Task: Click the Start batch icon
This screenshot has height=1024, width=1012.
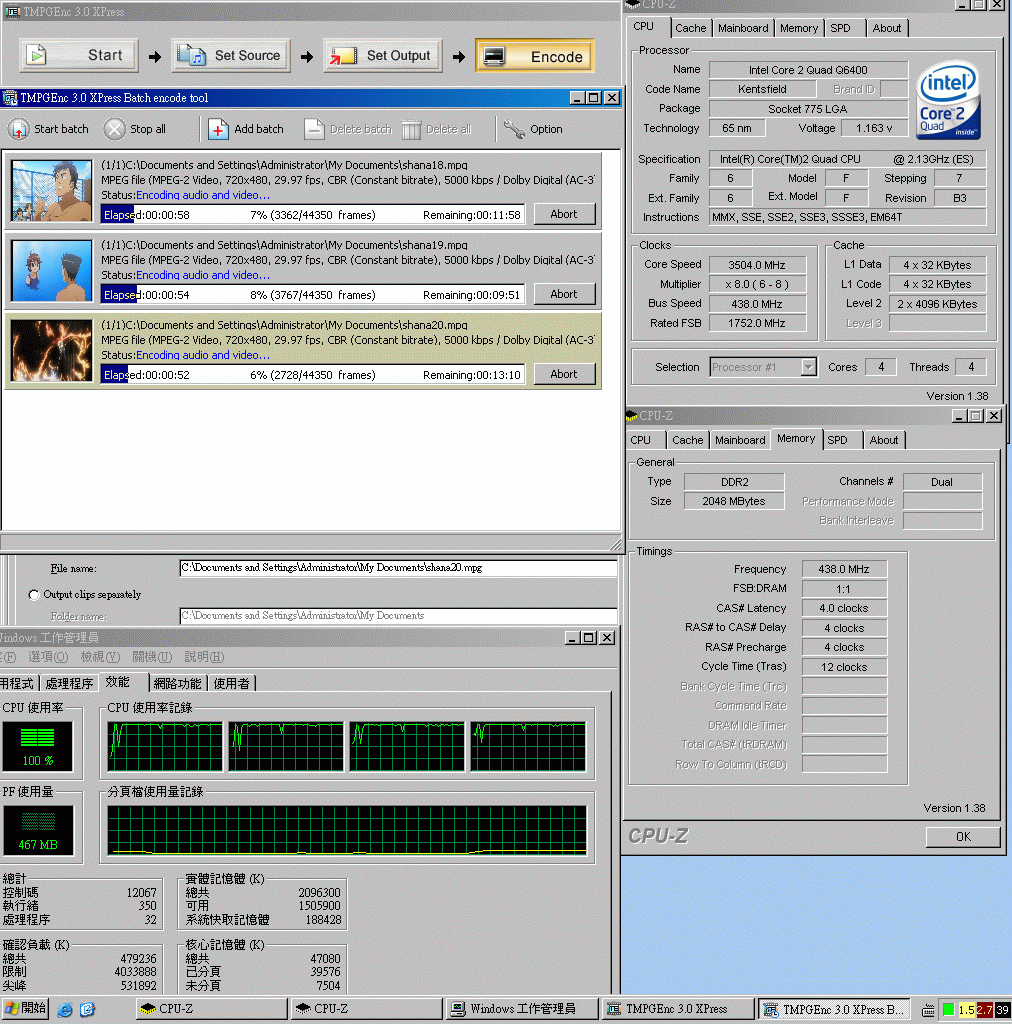Action: [x=19, y=129]
